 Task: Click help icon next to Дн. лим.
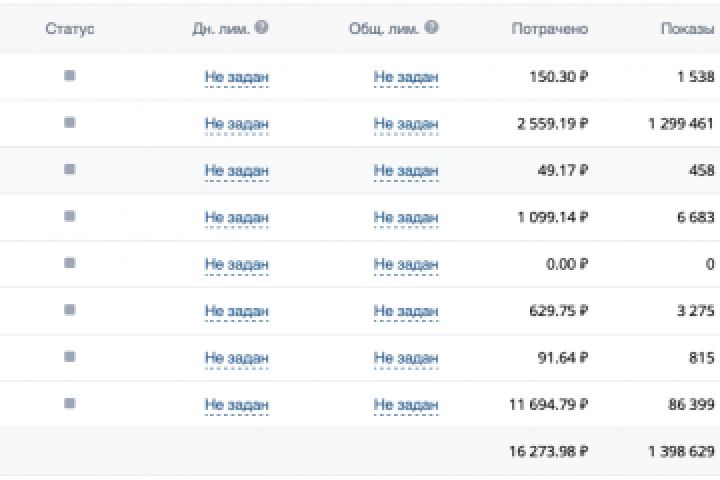[x=262, y=28]
